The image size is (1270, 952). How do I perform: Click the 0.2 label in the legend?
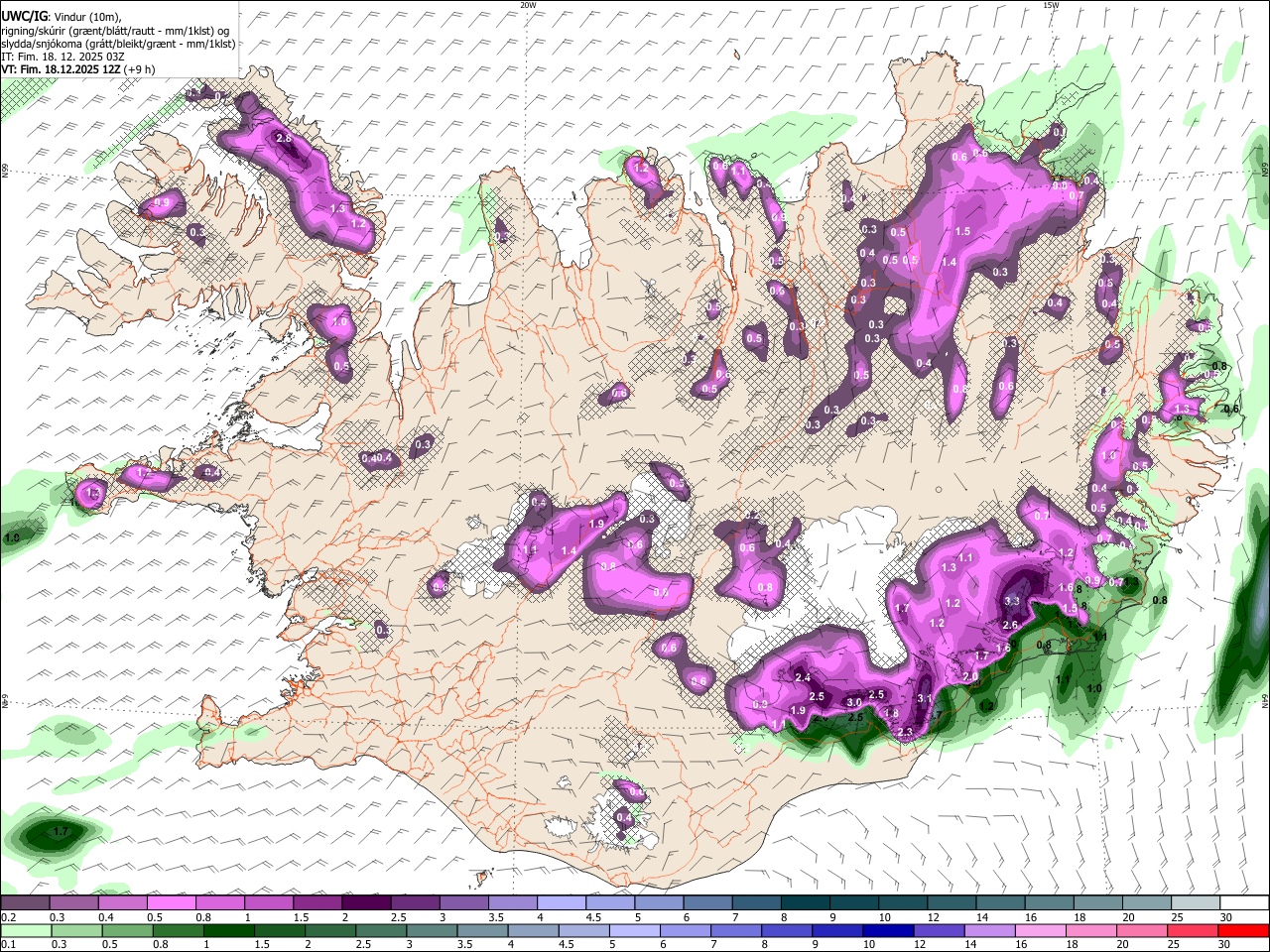click(x=8, y=917)
